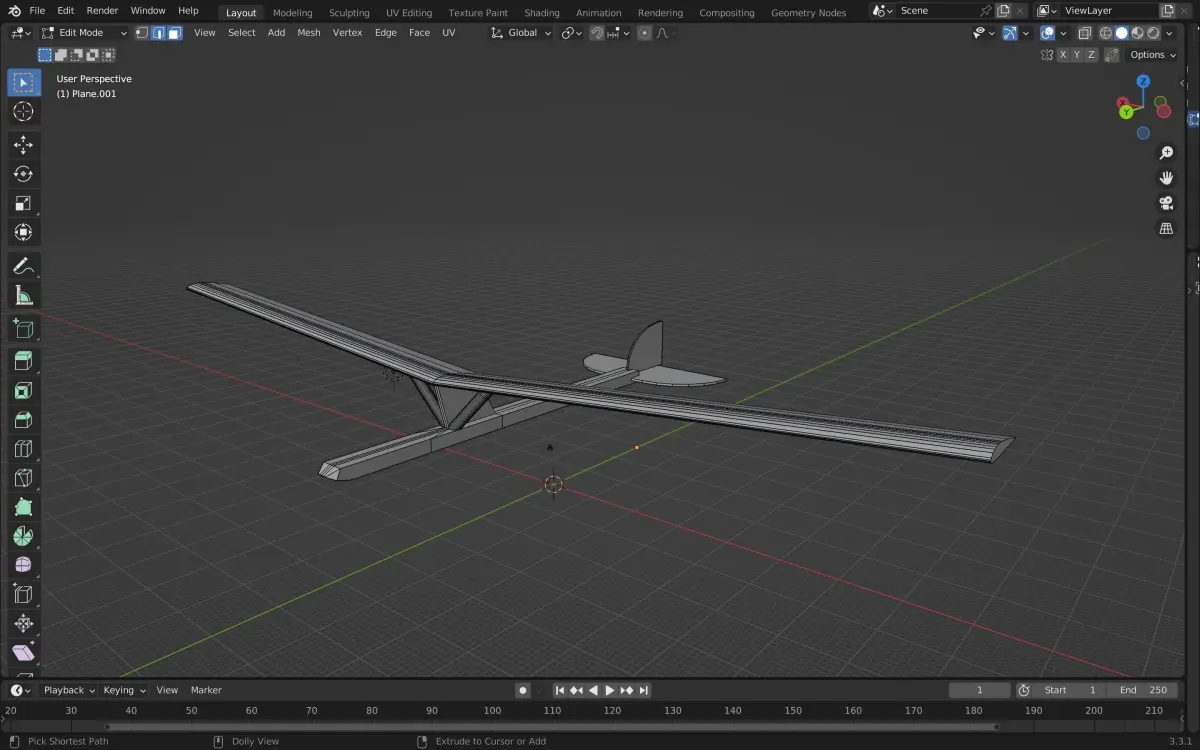
Task: Activate the Knife tool
Action: coord(24,478)
